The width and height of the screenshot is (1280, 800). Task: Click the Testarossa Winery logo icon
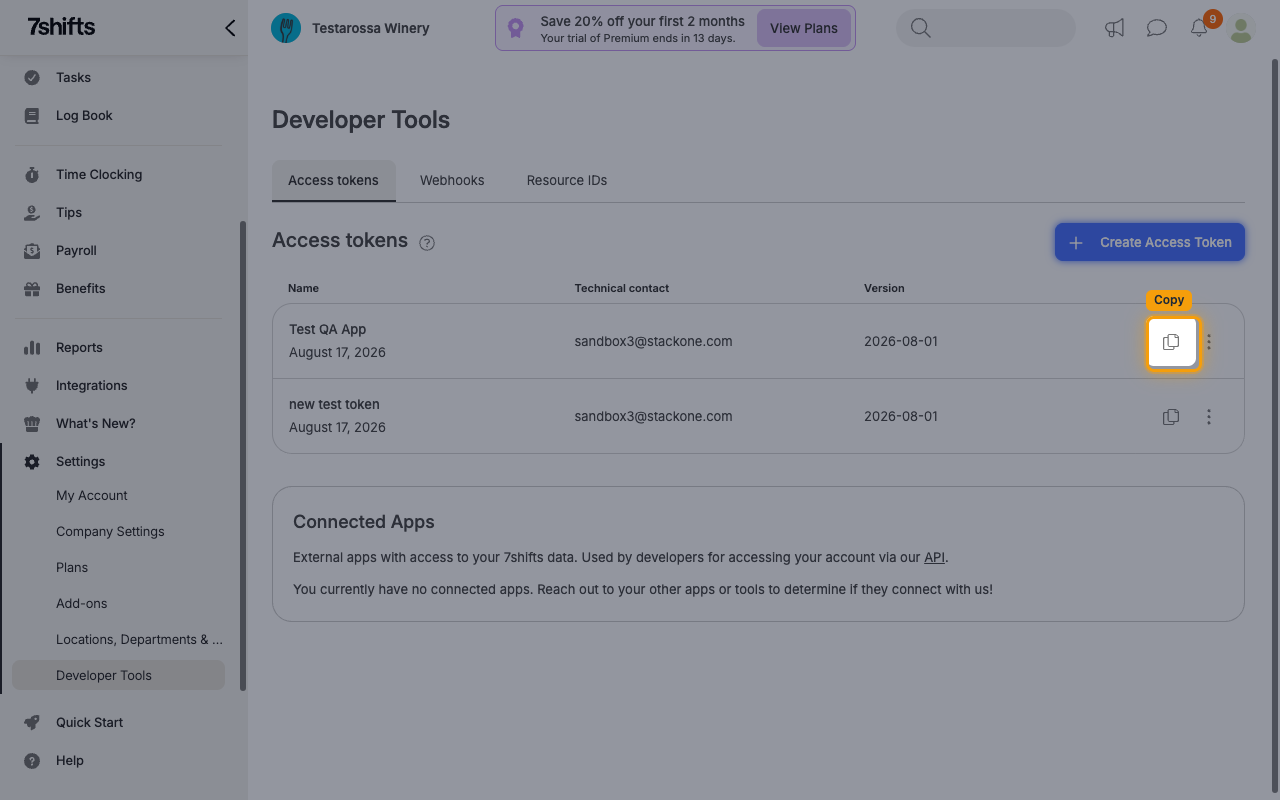(x=286, y=28)
